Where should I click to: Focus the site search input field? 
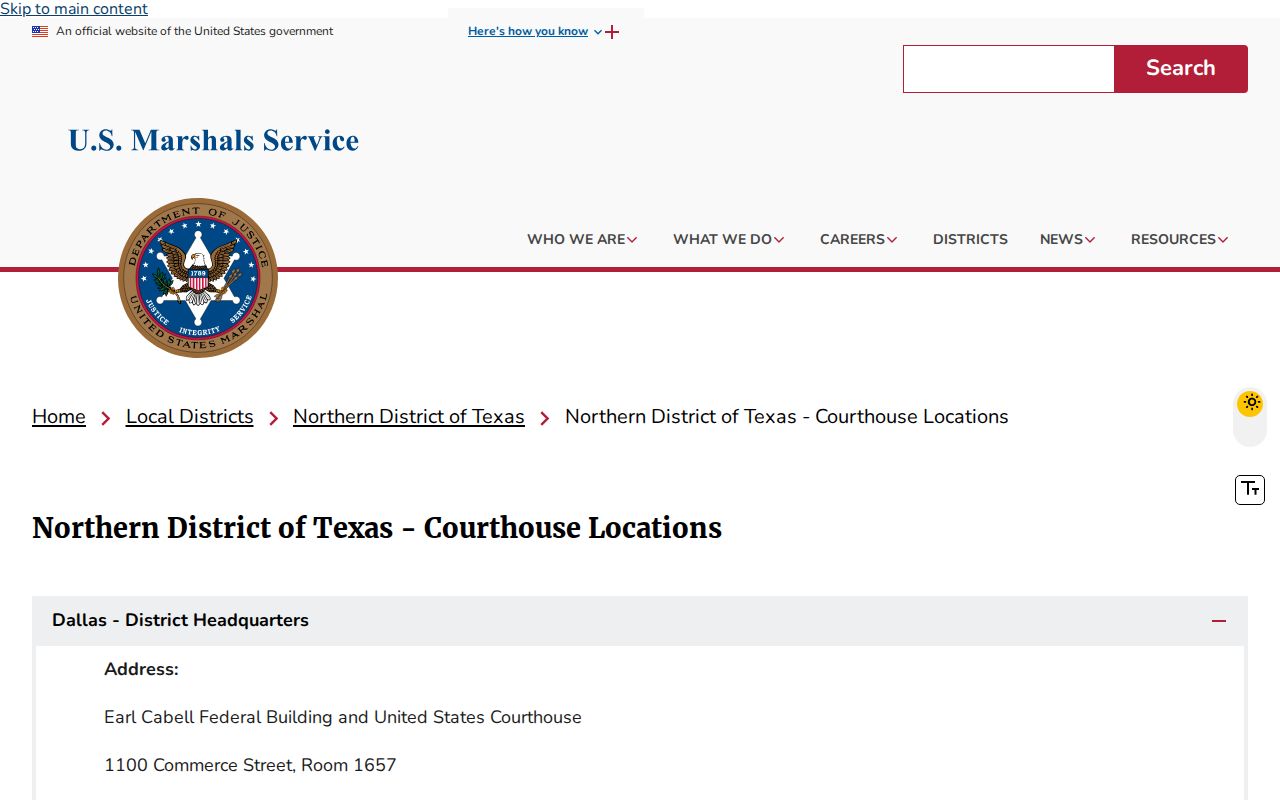click(x=1009, y=69)
